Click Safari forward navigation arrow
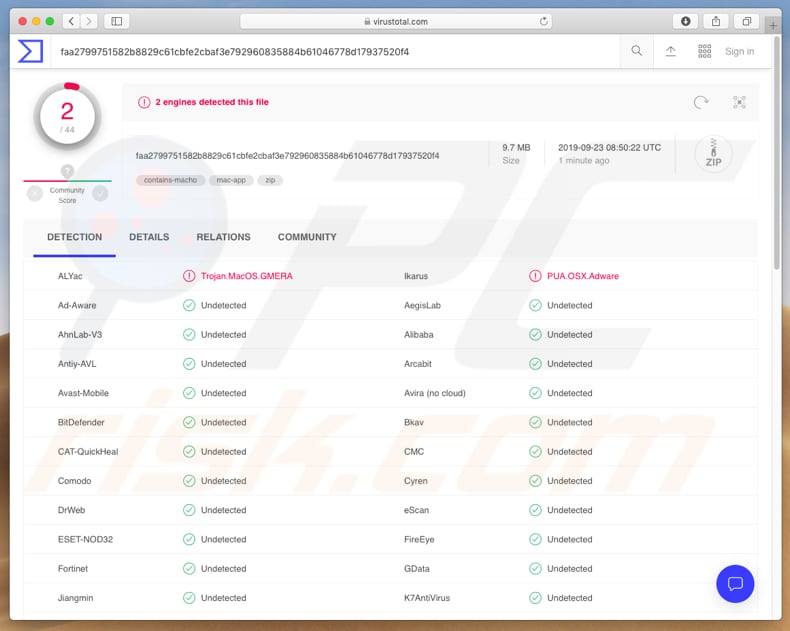Image resolution: width=790 pixels, height=631 pixels. click(x=89, y=21)
